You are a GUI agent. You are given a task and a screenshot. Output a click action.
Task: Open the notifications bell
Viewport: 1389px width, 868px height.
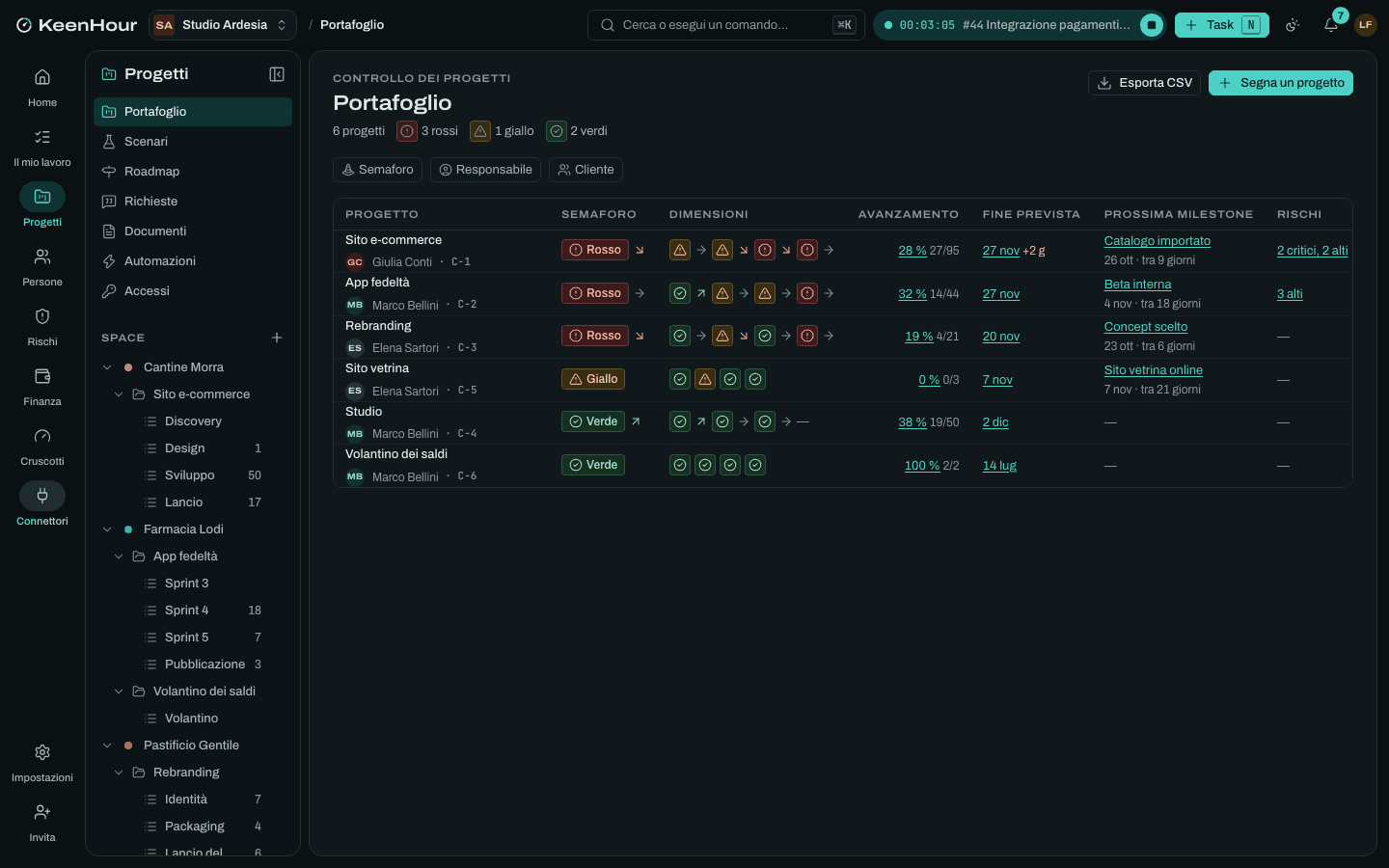pos(1331,25)
